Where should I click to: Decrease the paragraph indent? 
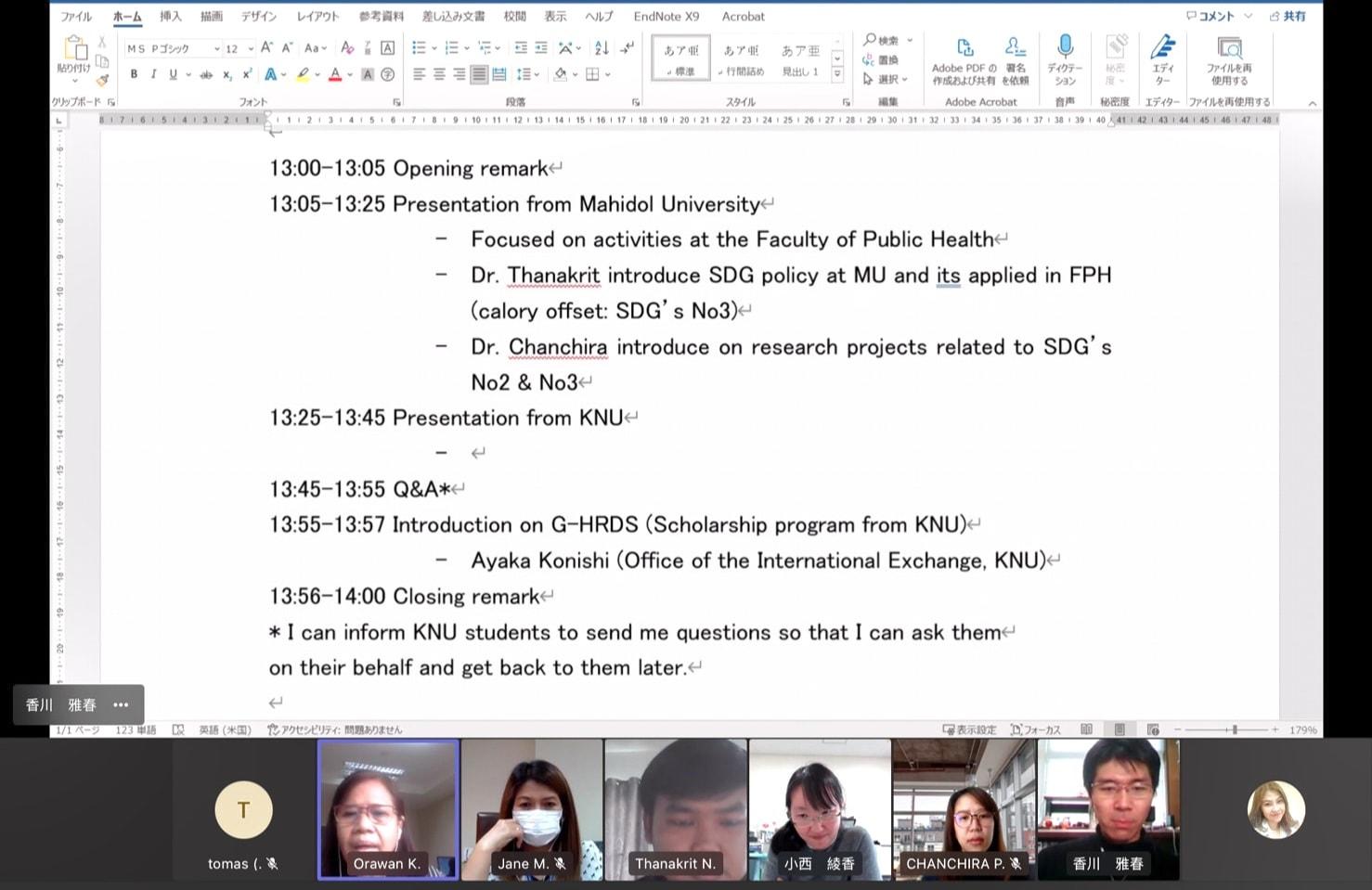521,47
